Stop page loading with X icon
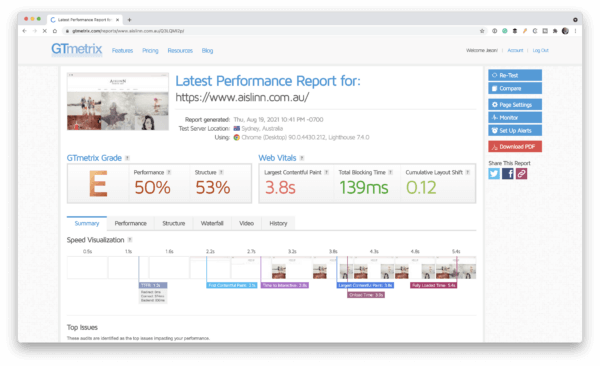The image size is (600, 366). pos(44,31)
